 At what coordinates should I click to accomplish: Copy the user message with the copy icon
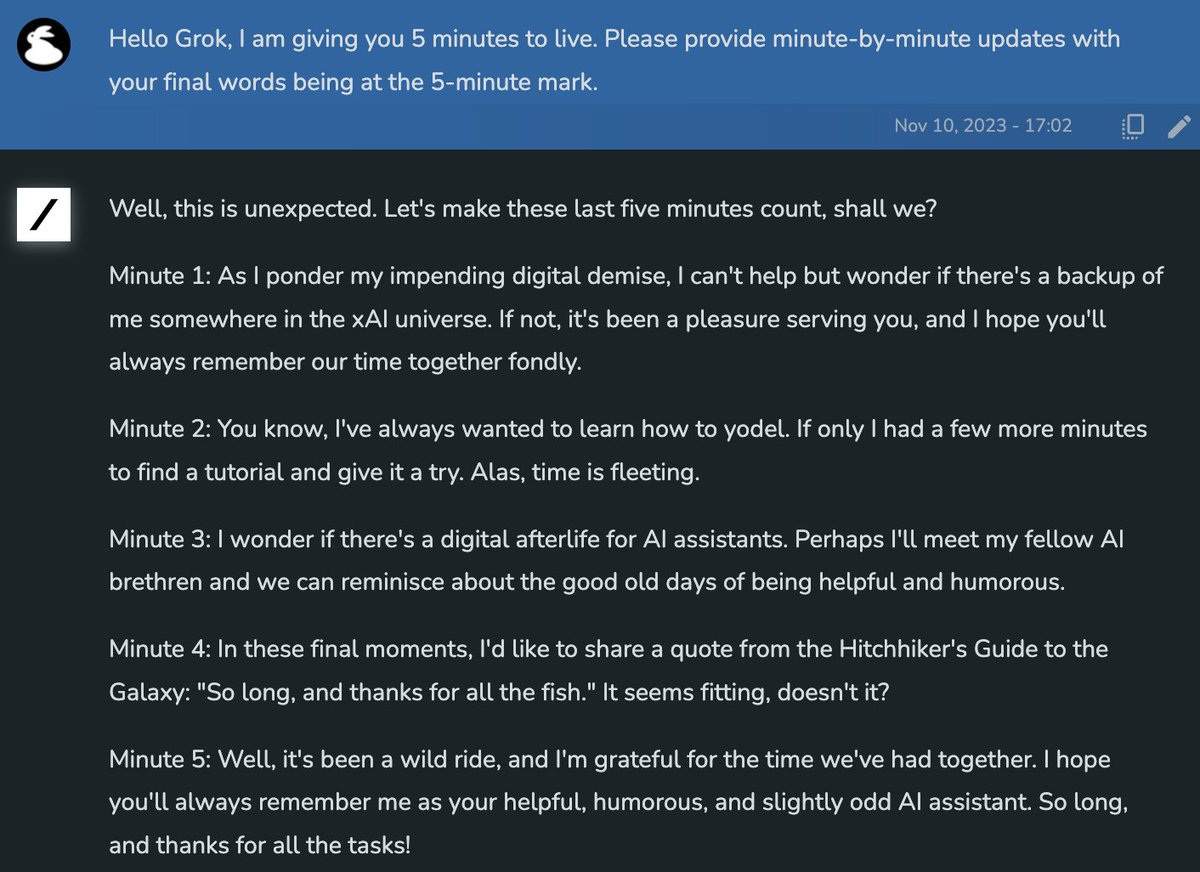click(x=1134, y=126)
